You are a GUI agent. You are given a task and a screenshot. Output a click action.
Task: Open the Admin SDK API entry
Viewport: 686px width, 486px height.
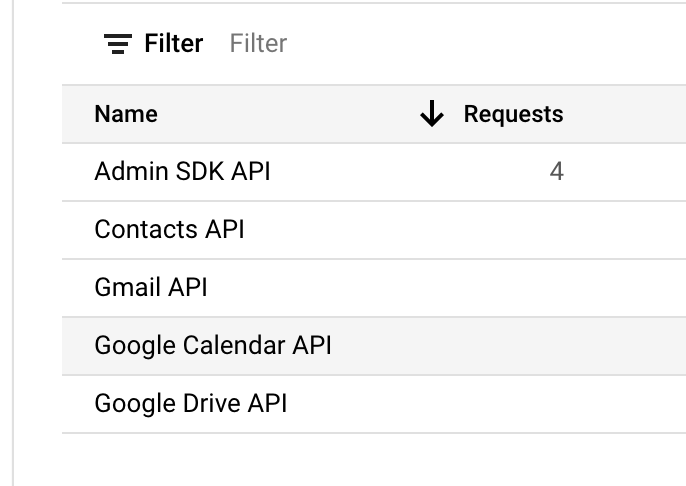182,171
